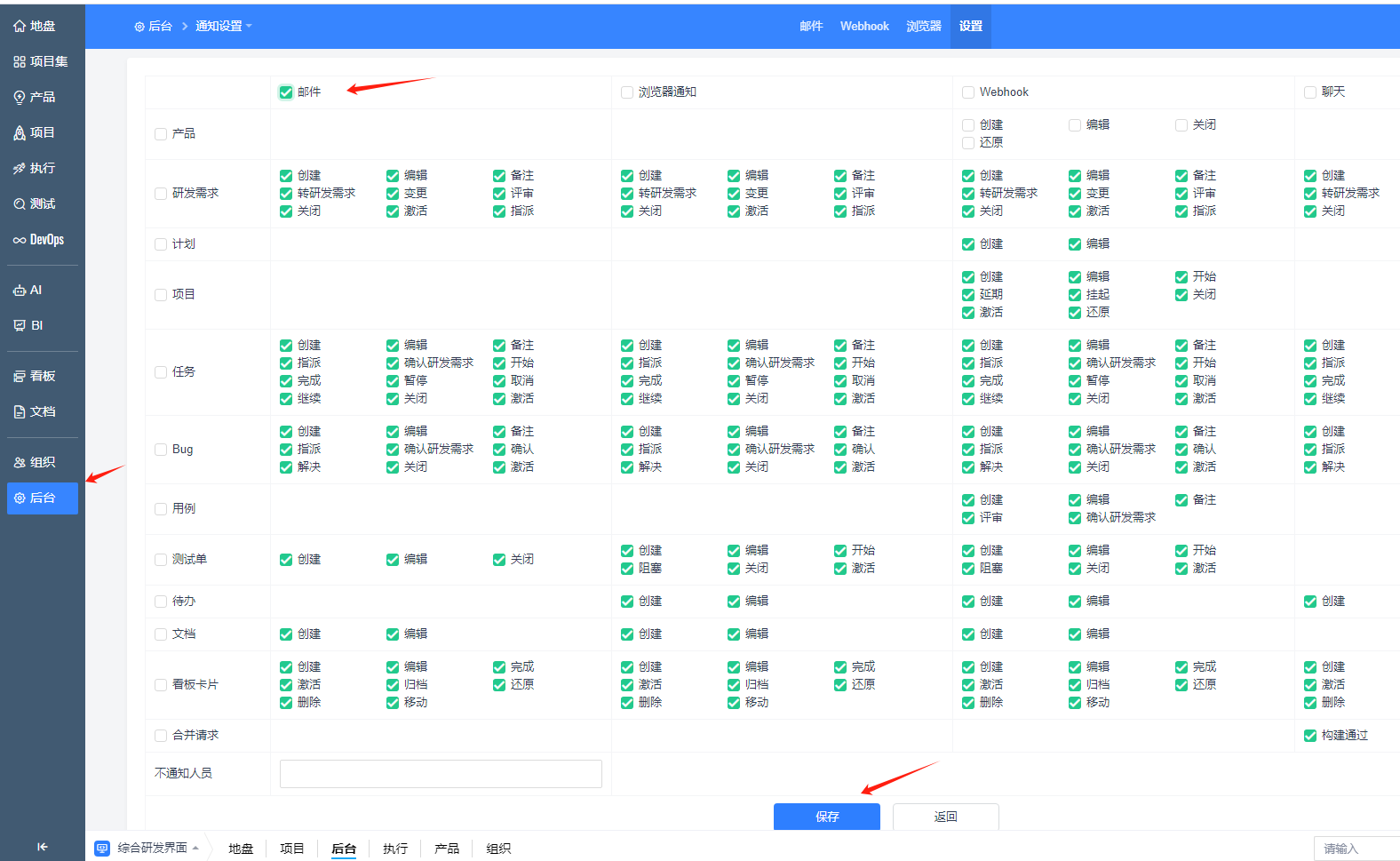Click the blue 保存 save button
Screen dimensions: 1400x861
coord(826,817)
